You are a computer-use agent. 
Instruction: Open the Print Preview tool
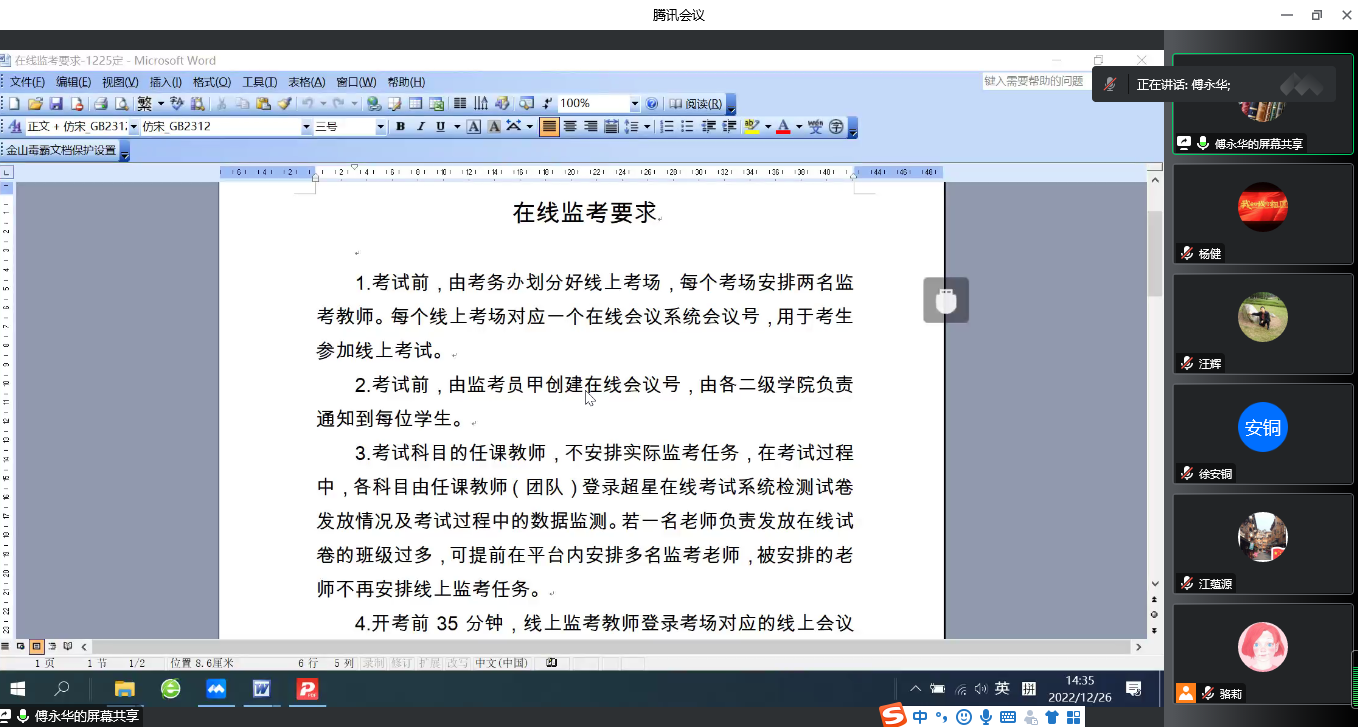tap(121, 103)
